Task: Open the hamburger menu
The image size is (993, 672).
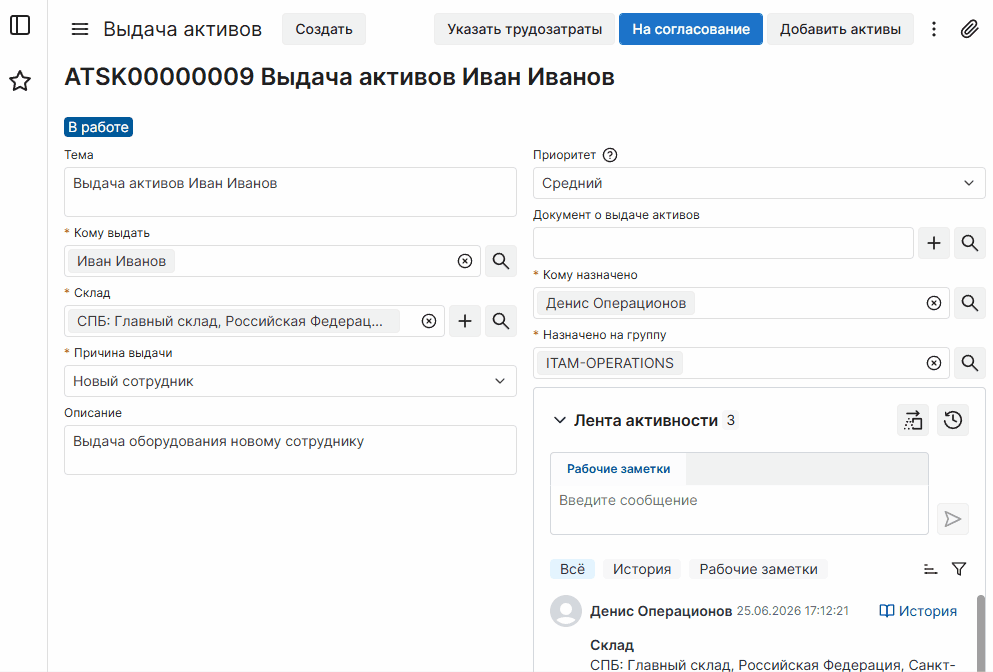Action: coord(80,29)
